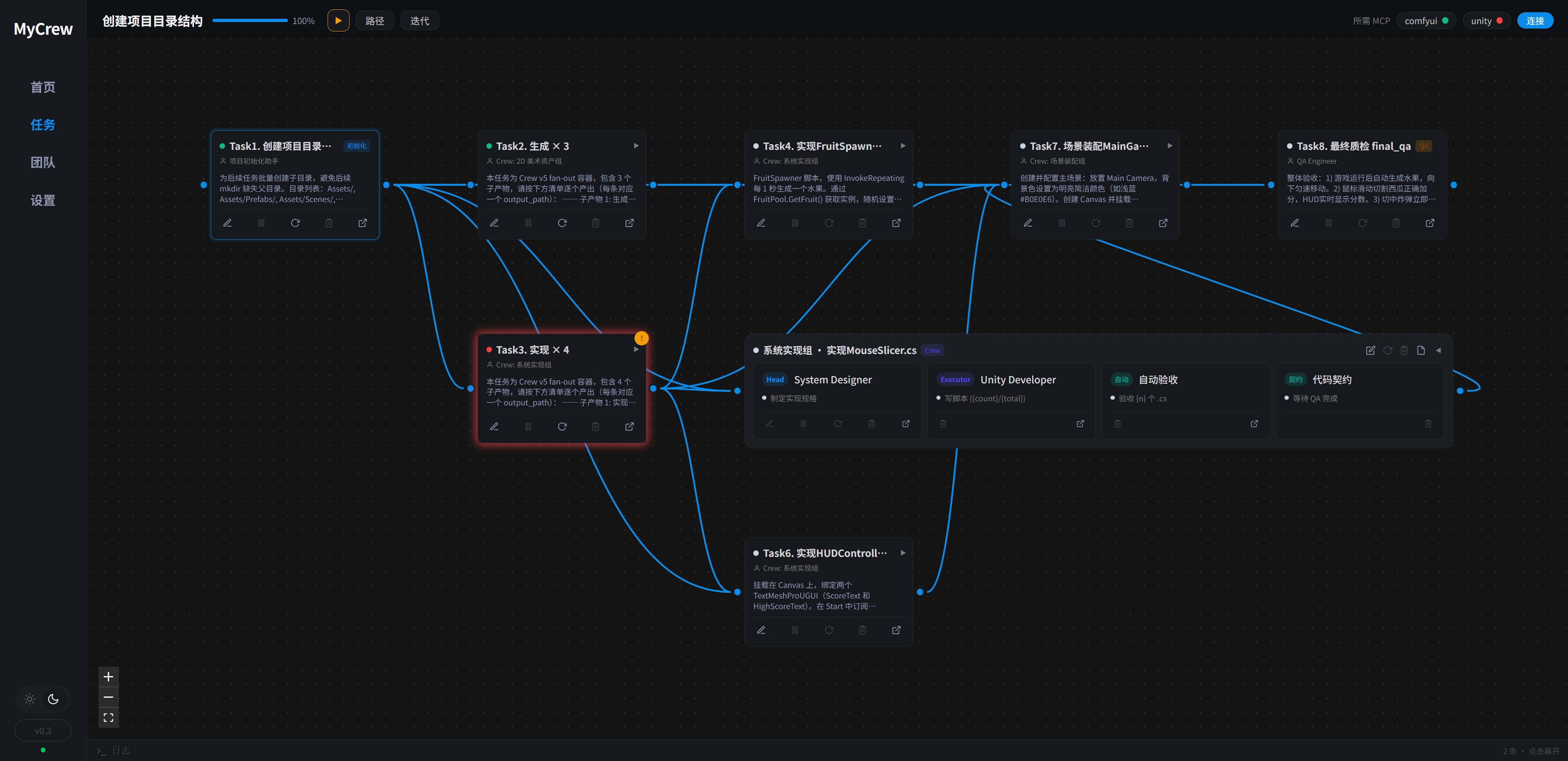Expand the 日志 log bar at bottom

pyautogui.click(x=827, y=751)
